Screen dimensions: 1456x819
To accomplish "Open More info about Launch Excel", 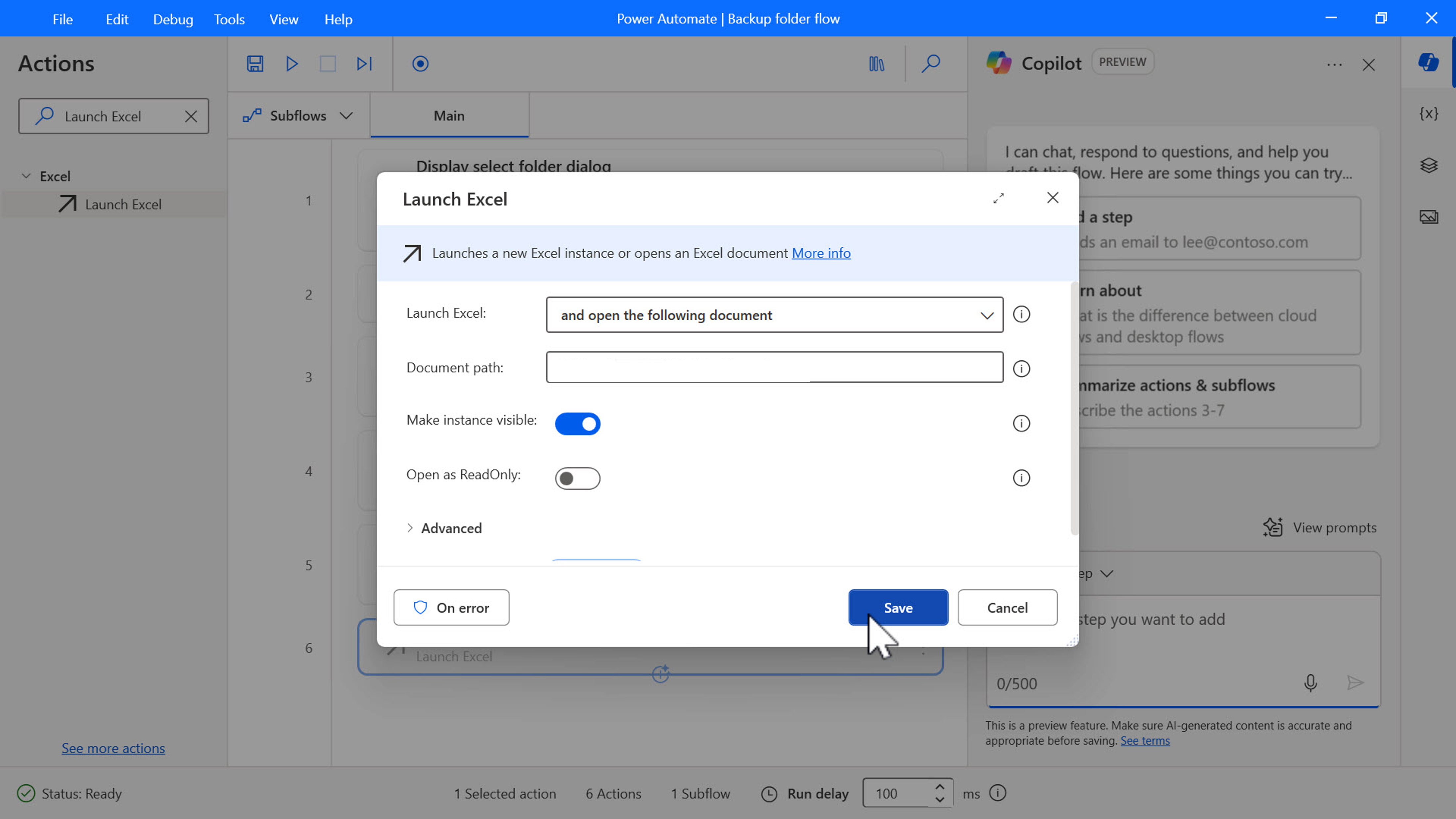I will [821, 253].
